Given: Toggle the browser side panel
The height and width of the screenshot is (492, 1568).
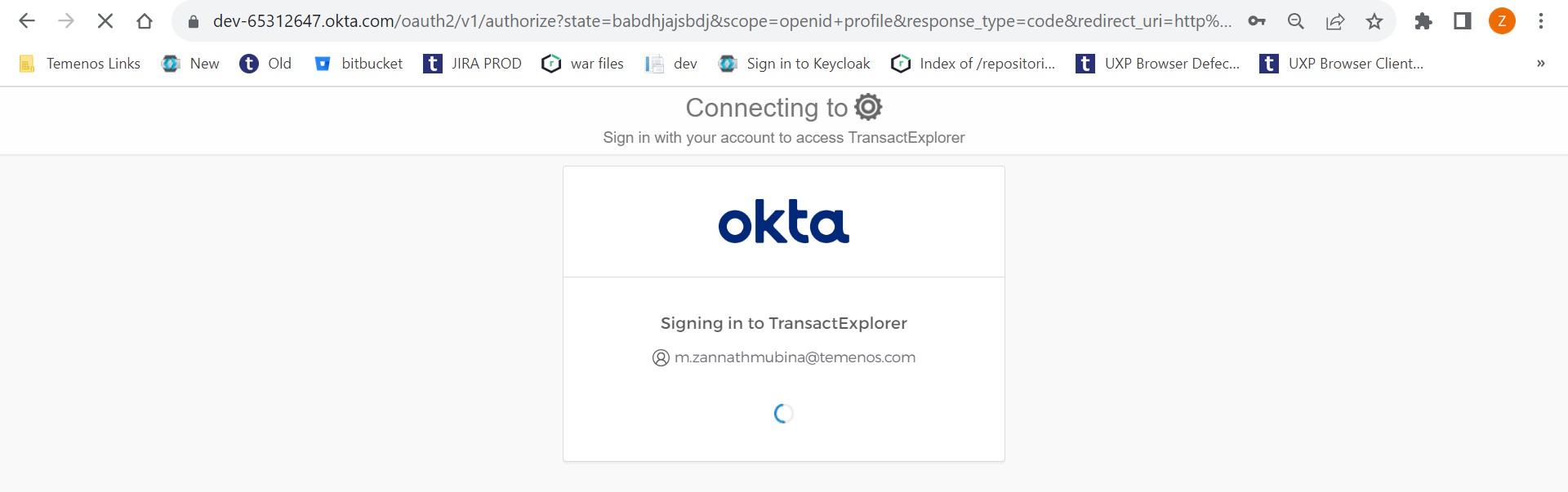Looking at the screenshot, I should (1463, 21).
